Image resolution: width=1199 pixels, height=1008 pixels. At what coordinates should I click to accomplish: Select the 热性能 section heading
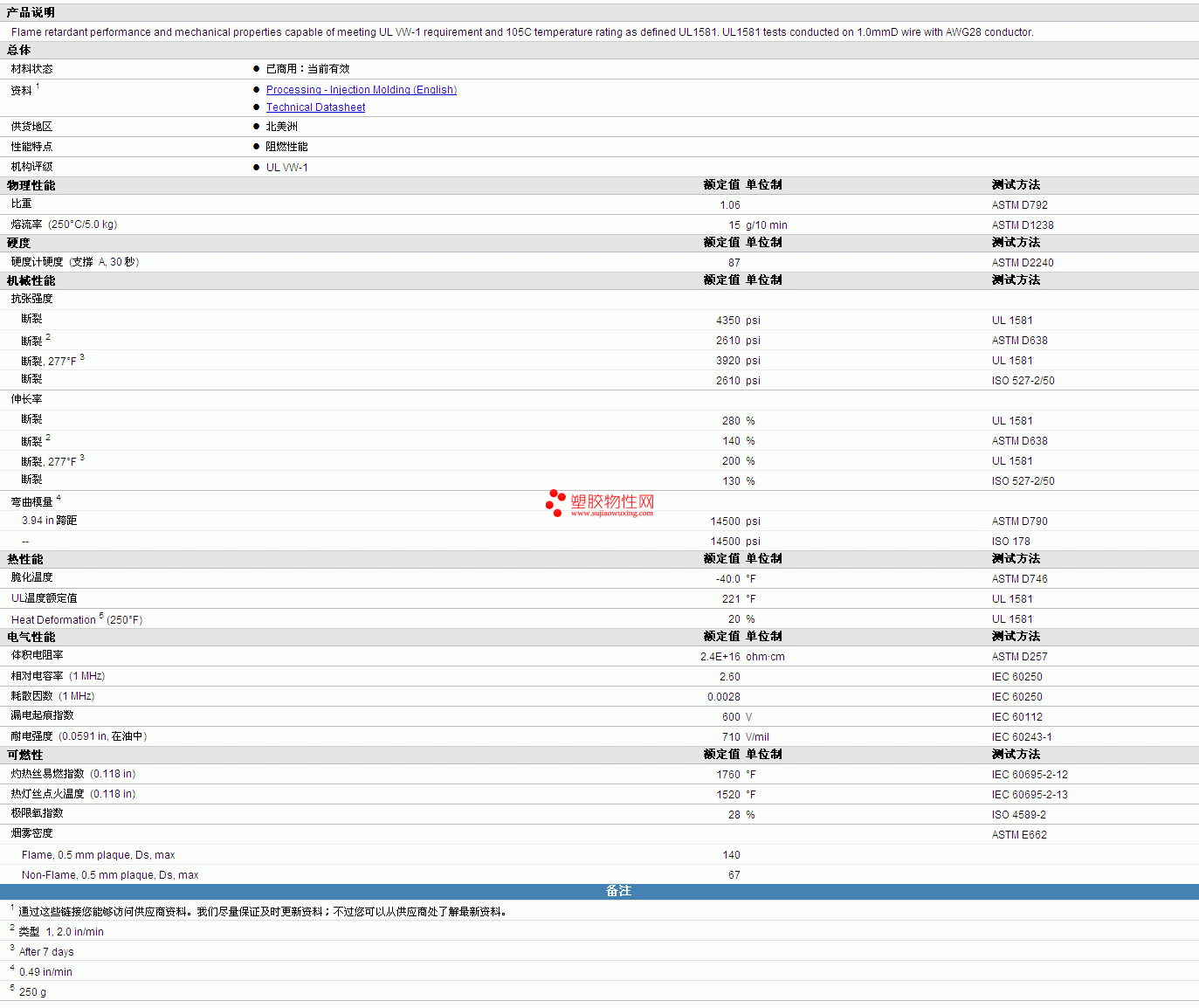[25, 559]
